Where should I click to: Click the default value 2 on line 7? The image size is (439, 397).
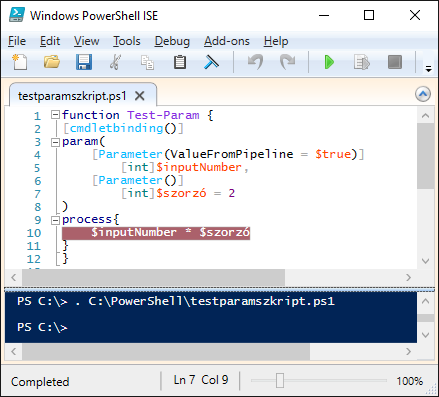[232, 193]
